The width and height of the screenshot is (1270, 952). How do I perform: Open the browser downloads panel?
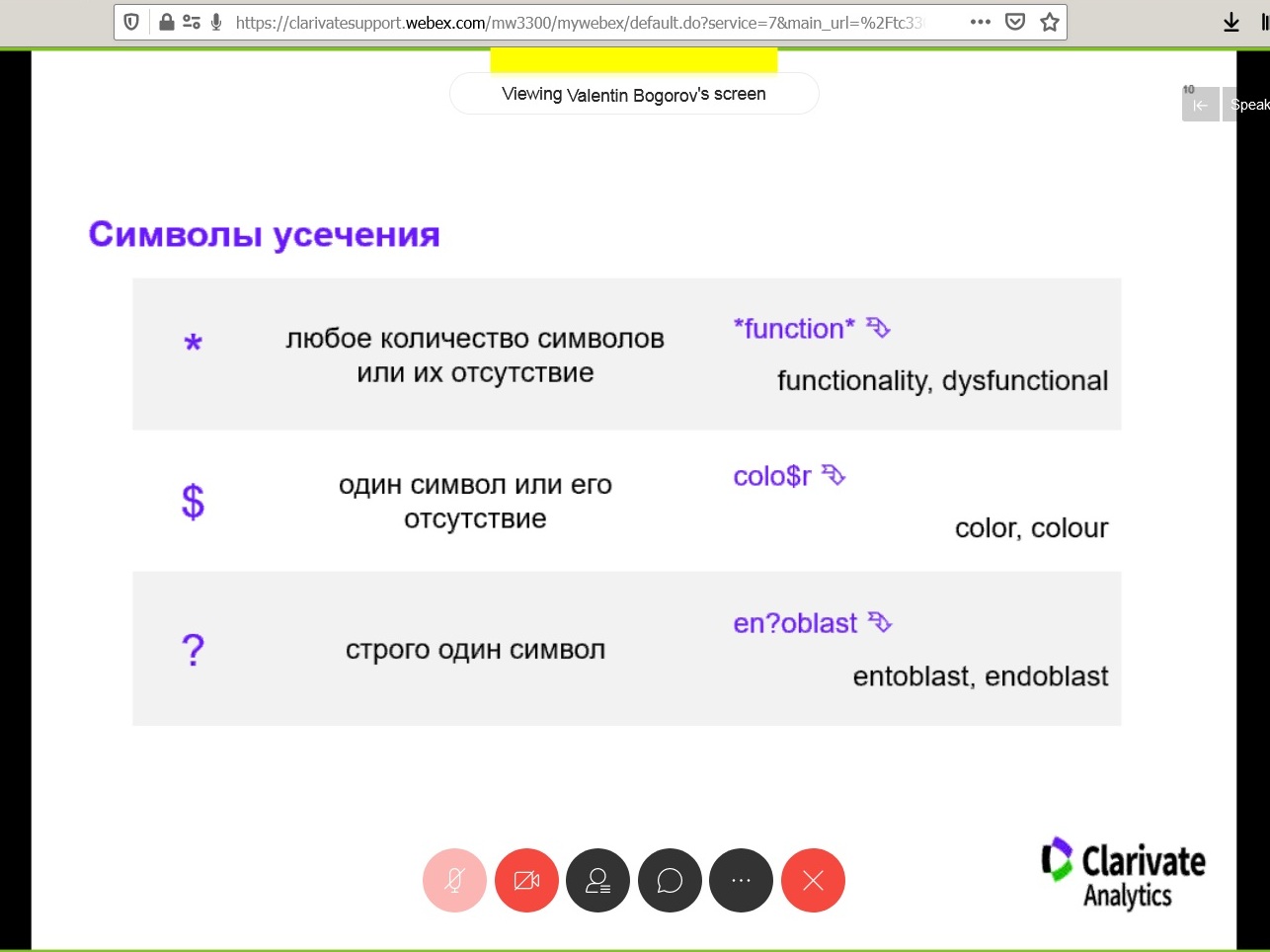coord(1230,22)
